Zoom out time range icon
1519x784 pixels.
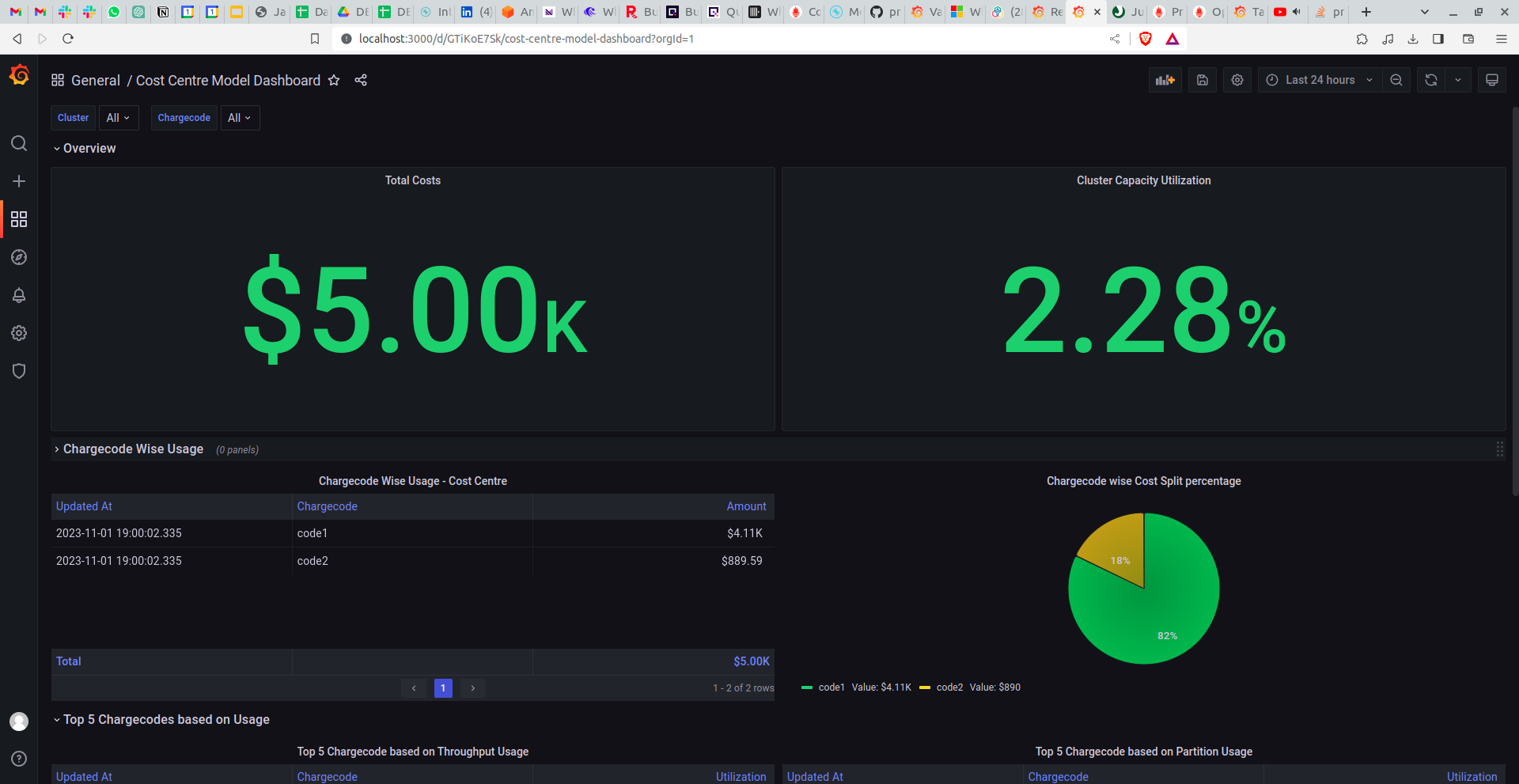pyautogui.click(x=1396, y=80)
